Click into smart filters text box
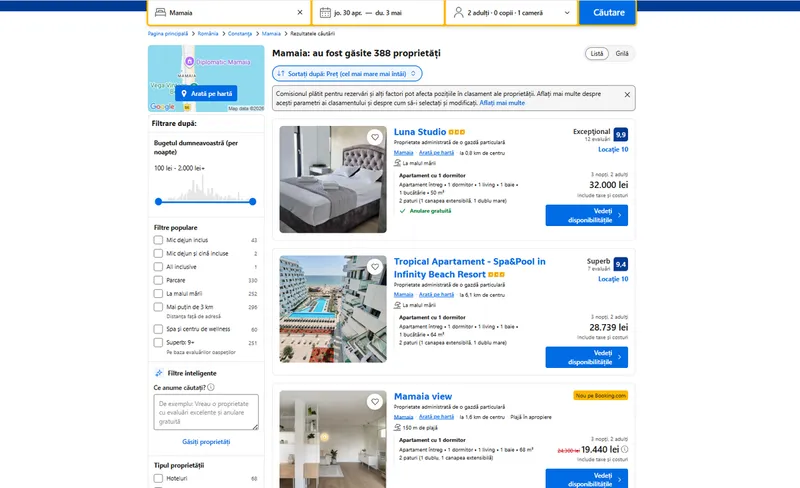 (x=206, y=412)
